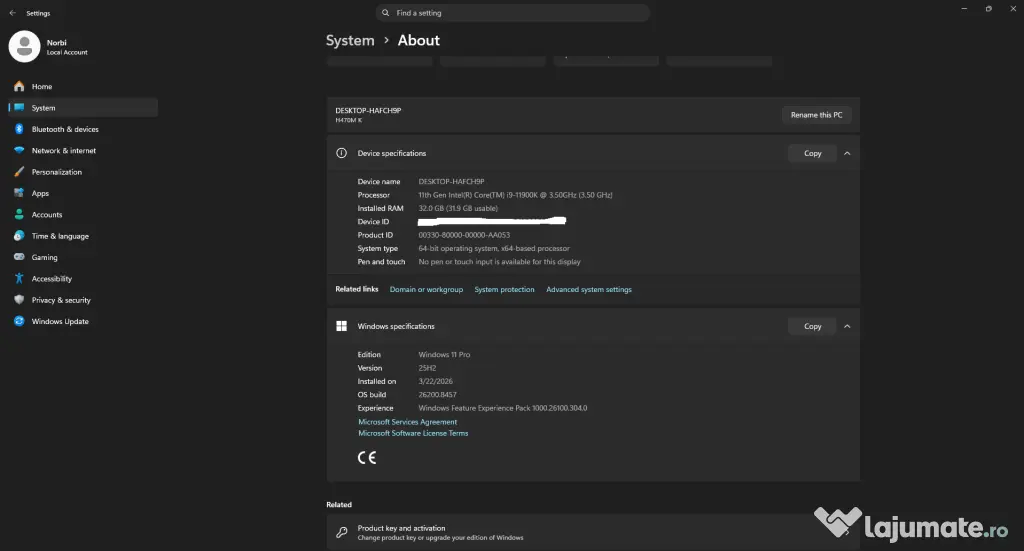1024x551 pixels.
Task: Click the Home icon in sidebar
Action: click(x=19, y=86)
